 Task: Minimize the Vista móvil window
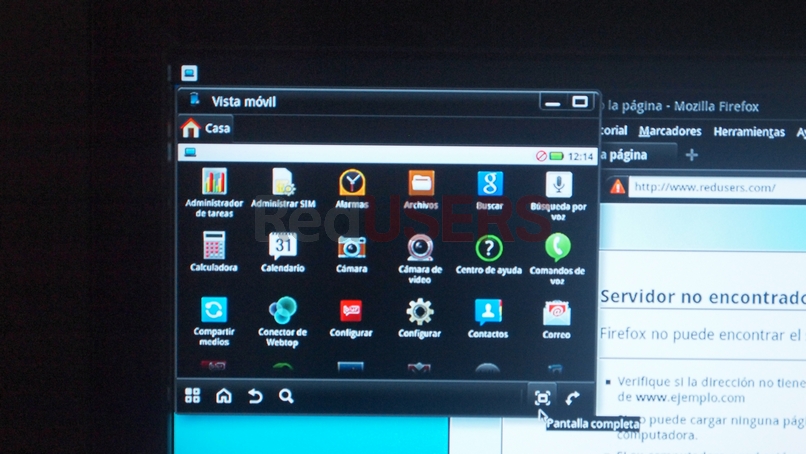click(x=553, y=102)
